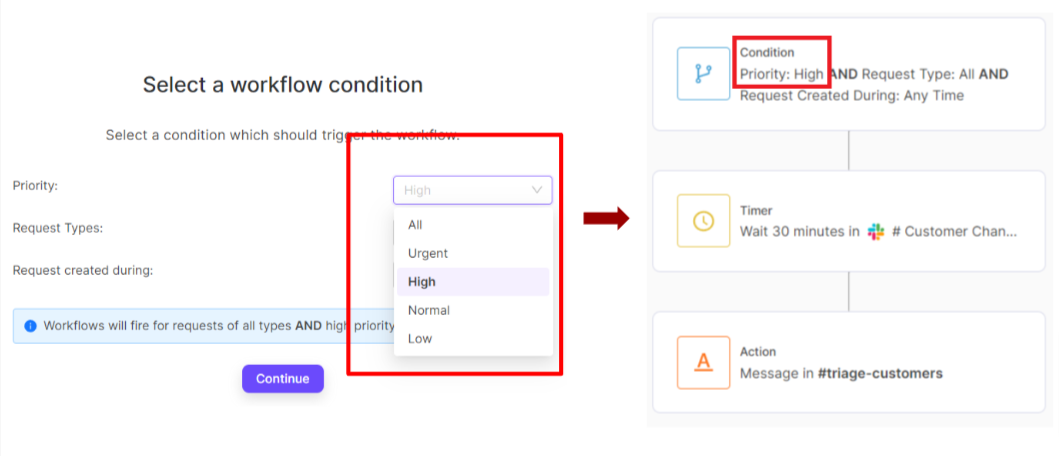The width and height of the screenshot is (1059, 456).
Task: Select the High option in the list
Action: (422, 282)
